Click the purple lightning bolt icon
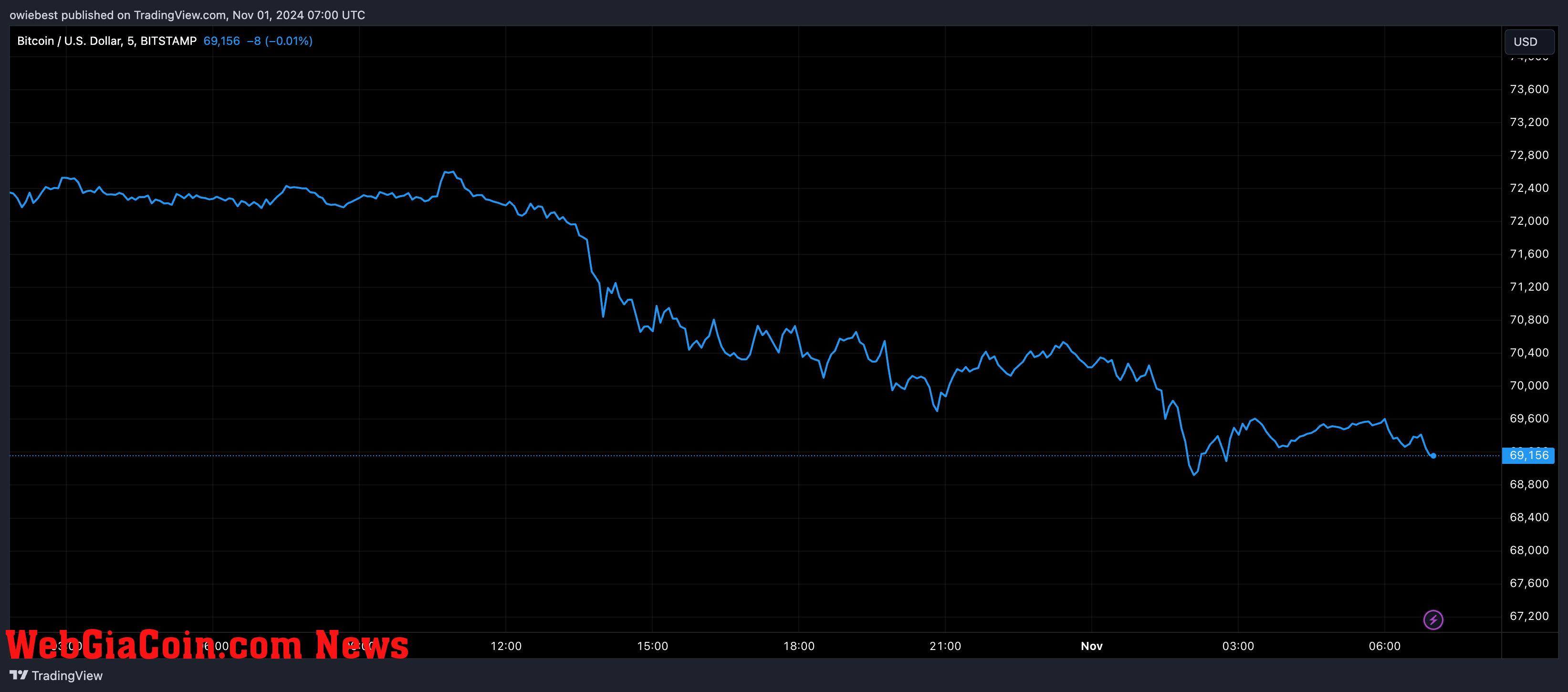 click(x=1433, y=619)
